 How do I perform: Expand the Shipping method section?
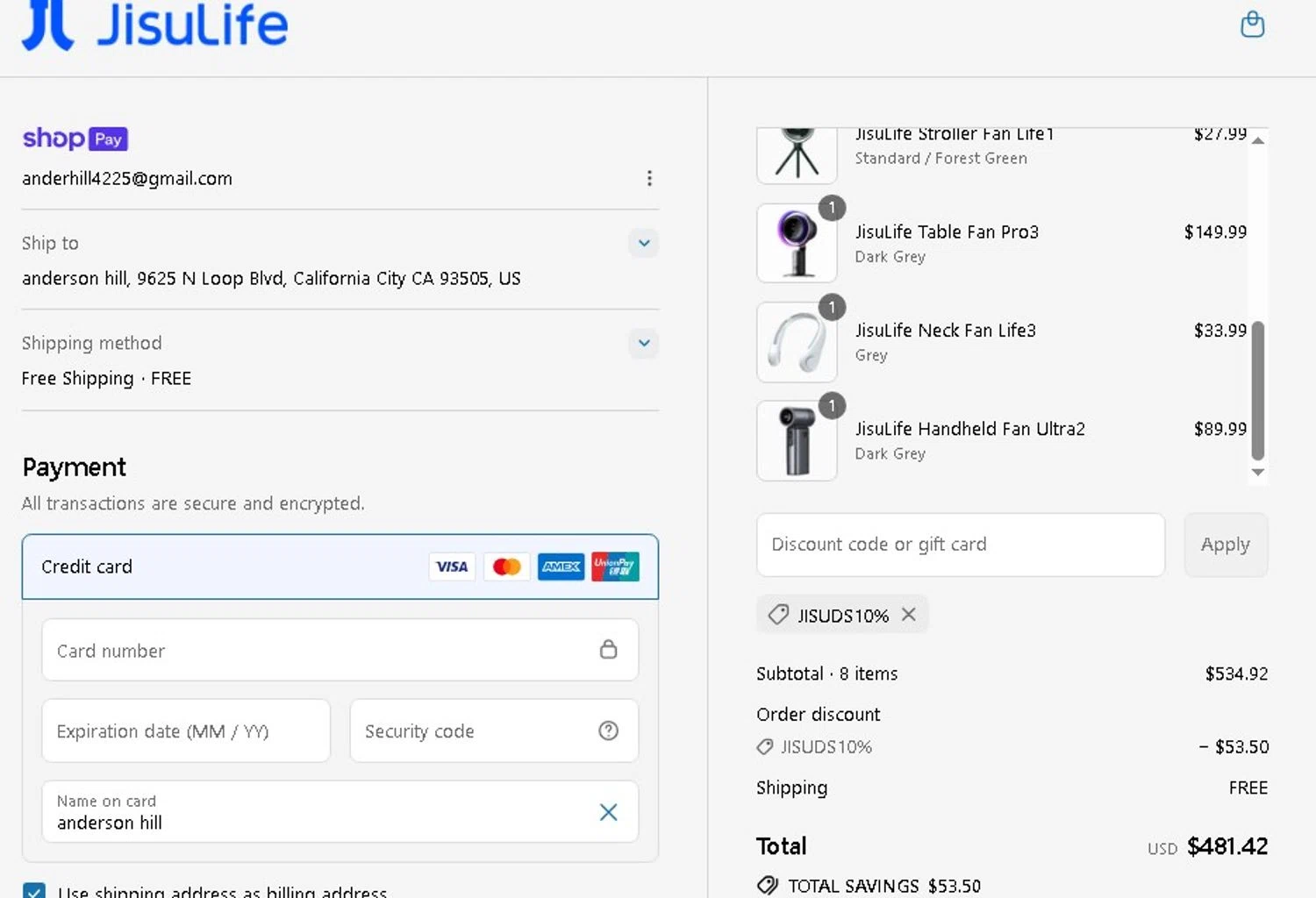pyautogui.click(x=644, y=343)
